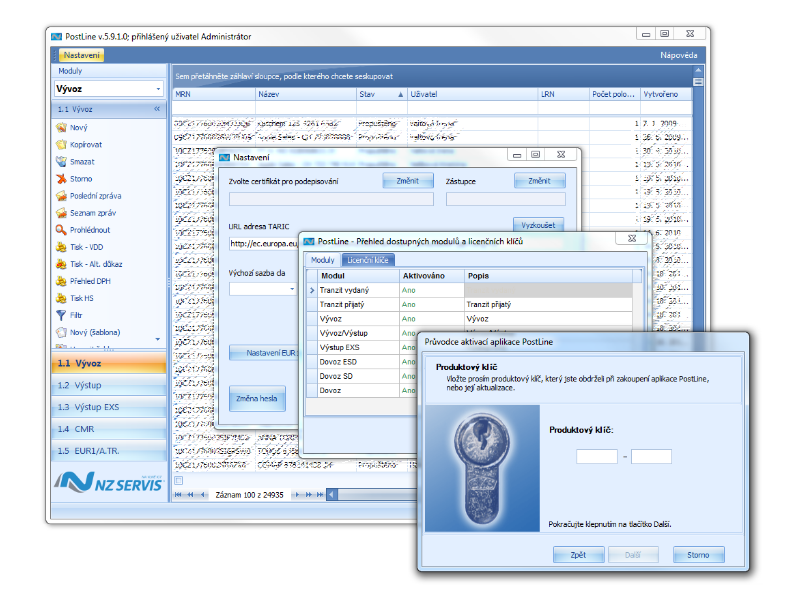Activate the Filtr funnel icon
Image resolution: width=800 pixels, height=600 pixels.
(x=61, y=315)
